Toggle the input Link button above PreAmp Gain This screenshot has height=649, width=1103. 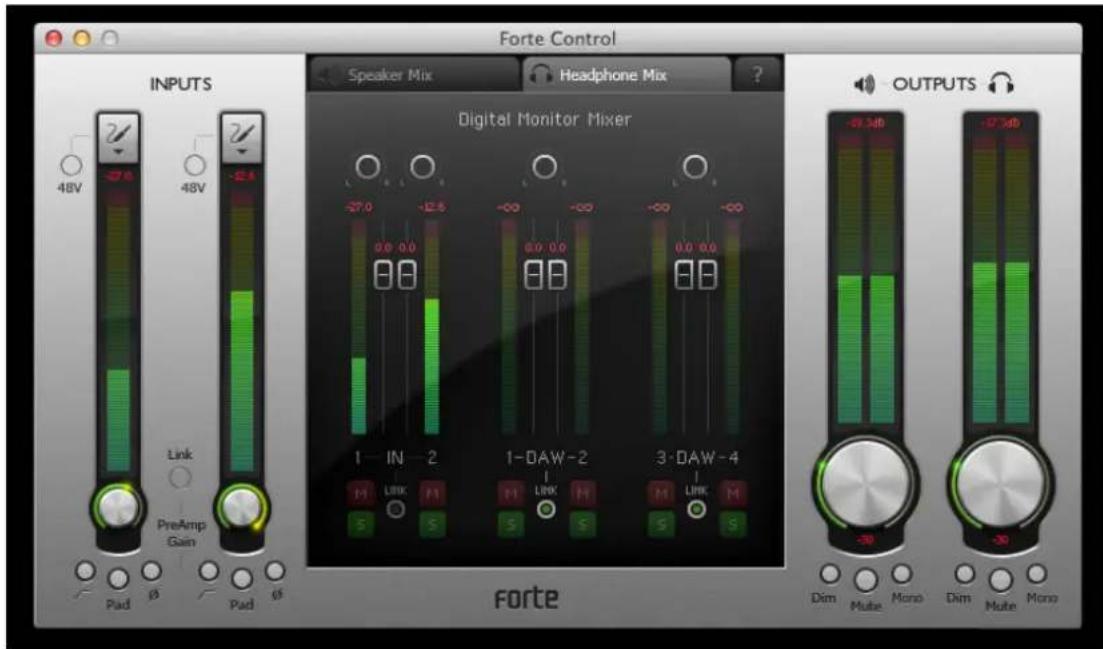180,477
